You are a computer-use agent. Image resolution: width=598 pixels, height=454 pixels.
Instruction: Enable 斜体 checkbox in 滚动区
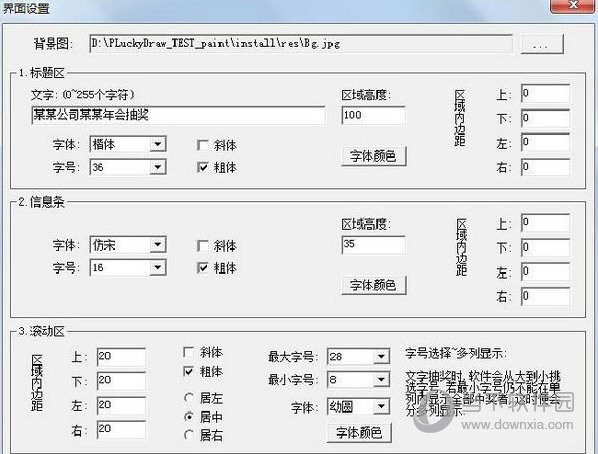[x=188, y=352]
